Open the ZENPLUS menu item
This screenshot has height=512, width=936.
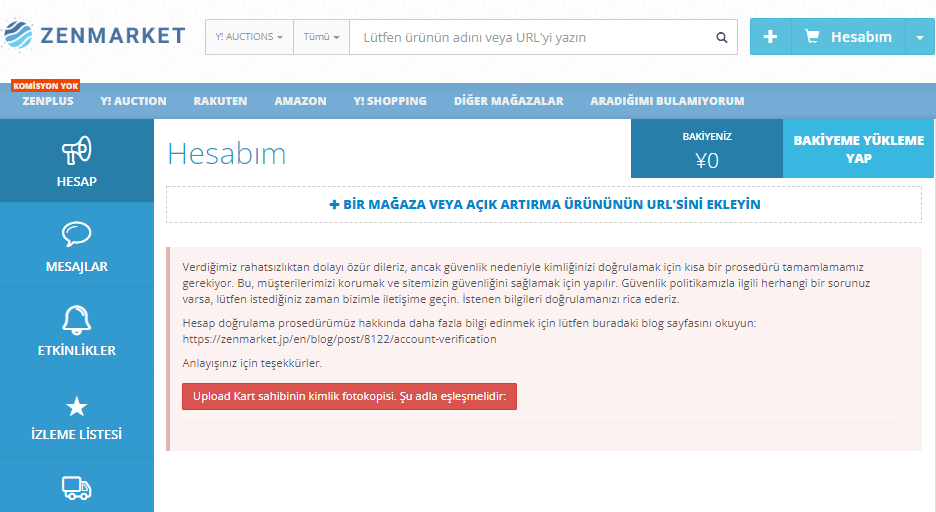[48, 101]
